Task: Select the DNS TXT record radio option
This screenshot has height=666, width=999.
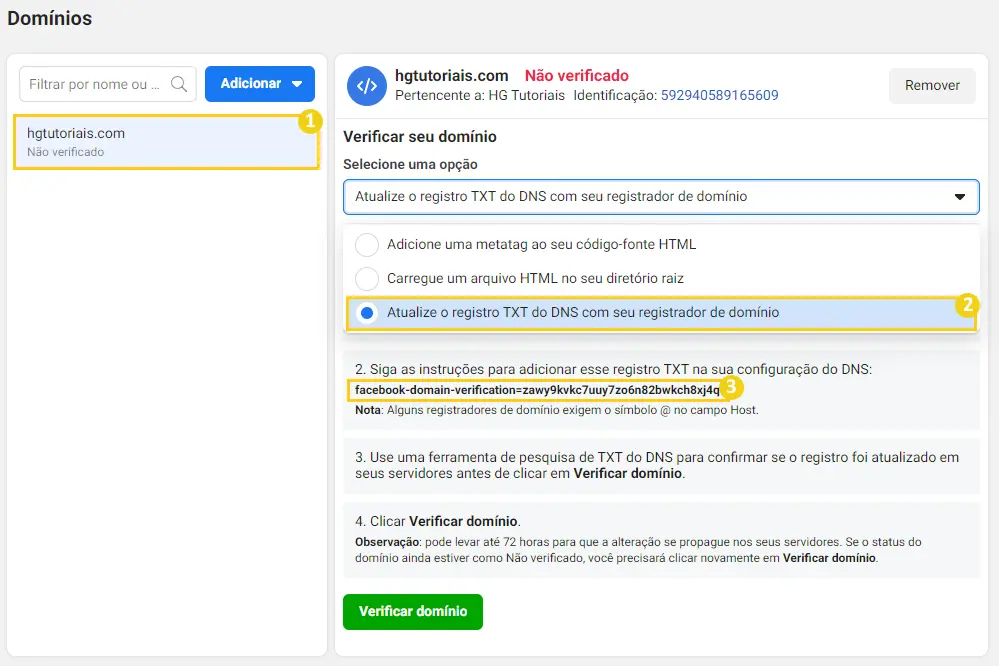Action: click(x=367, y=313)
